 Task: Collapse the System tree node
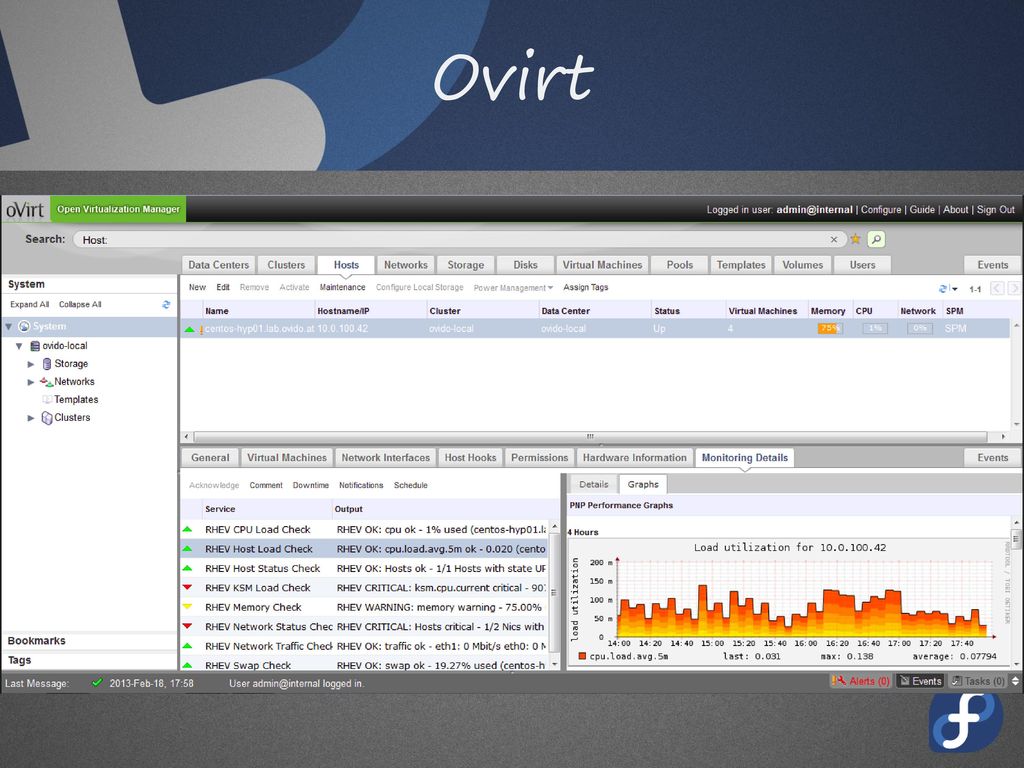[x=8, y=327]
